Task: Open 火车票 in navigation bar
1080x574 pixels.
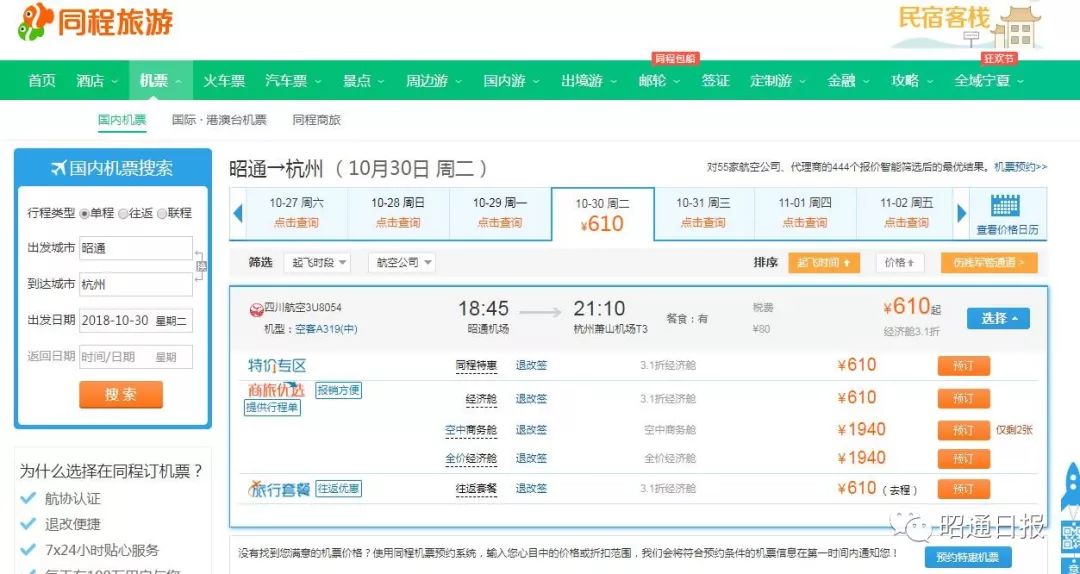Action: click(x=224, y=81)
